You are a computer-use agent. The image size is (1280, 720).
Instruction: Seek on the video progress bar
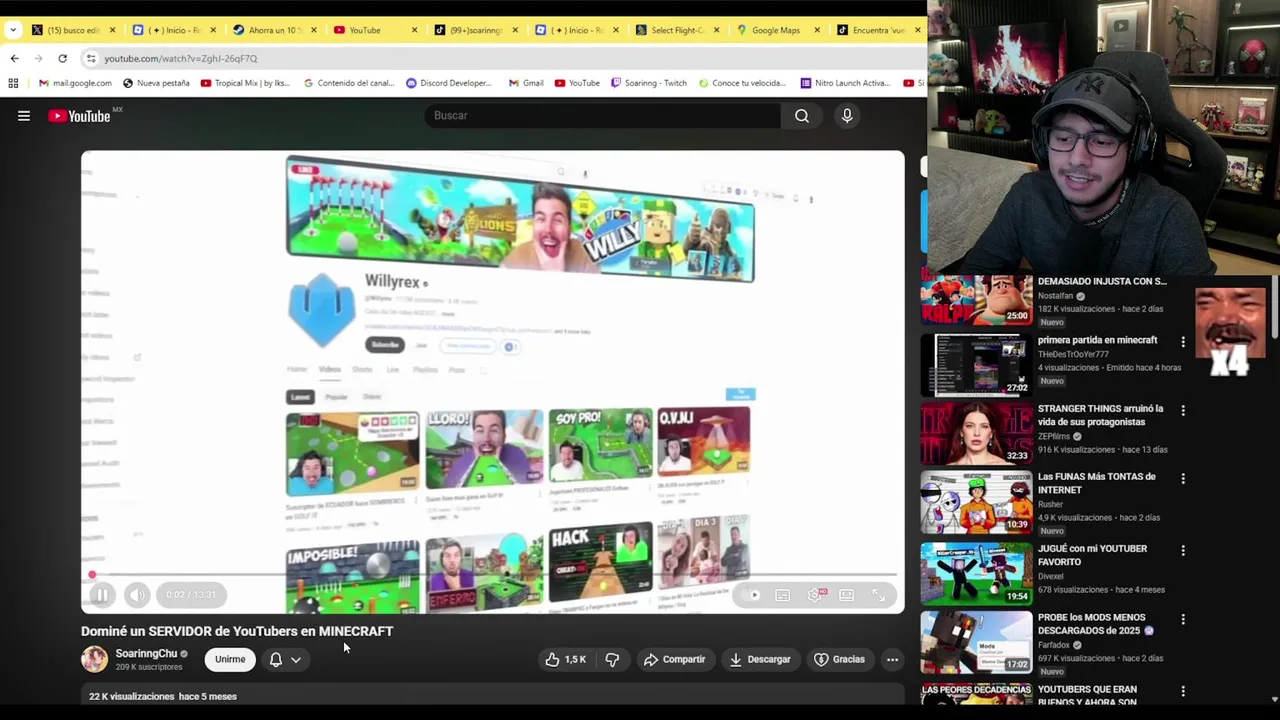point(493,575)
